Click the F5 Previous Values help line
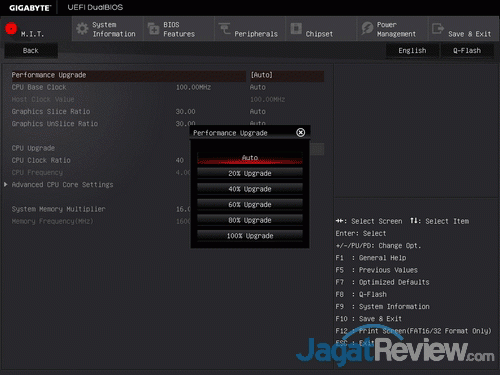Image resolution: width=500 pixels, height=375 pixels. (x=377, y=270)
